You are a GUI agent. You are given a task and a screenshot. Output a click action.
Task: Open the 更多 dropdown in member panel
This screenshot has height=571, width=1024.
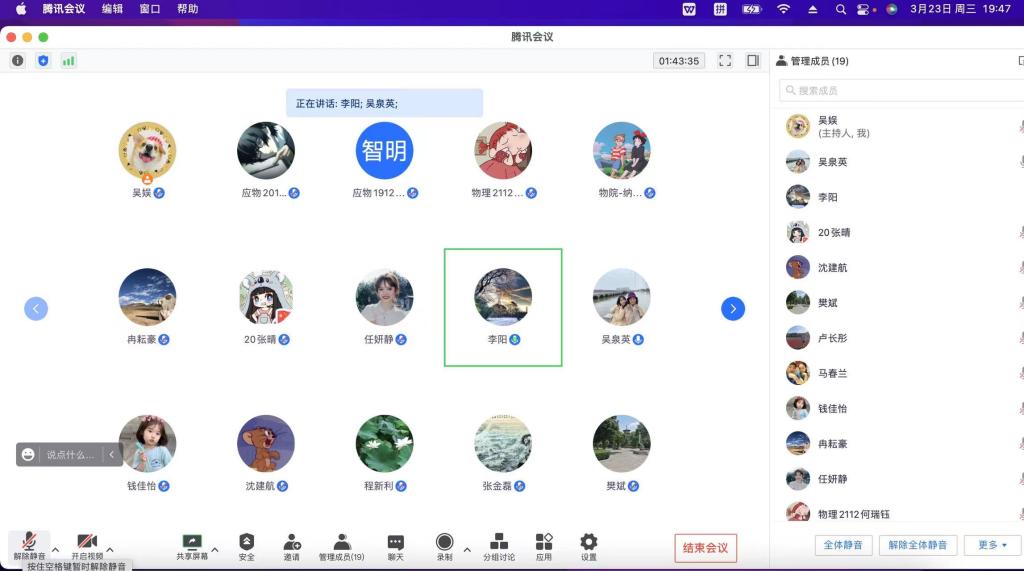(992, 545)
